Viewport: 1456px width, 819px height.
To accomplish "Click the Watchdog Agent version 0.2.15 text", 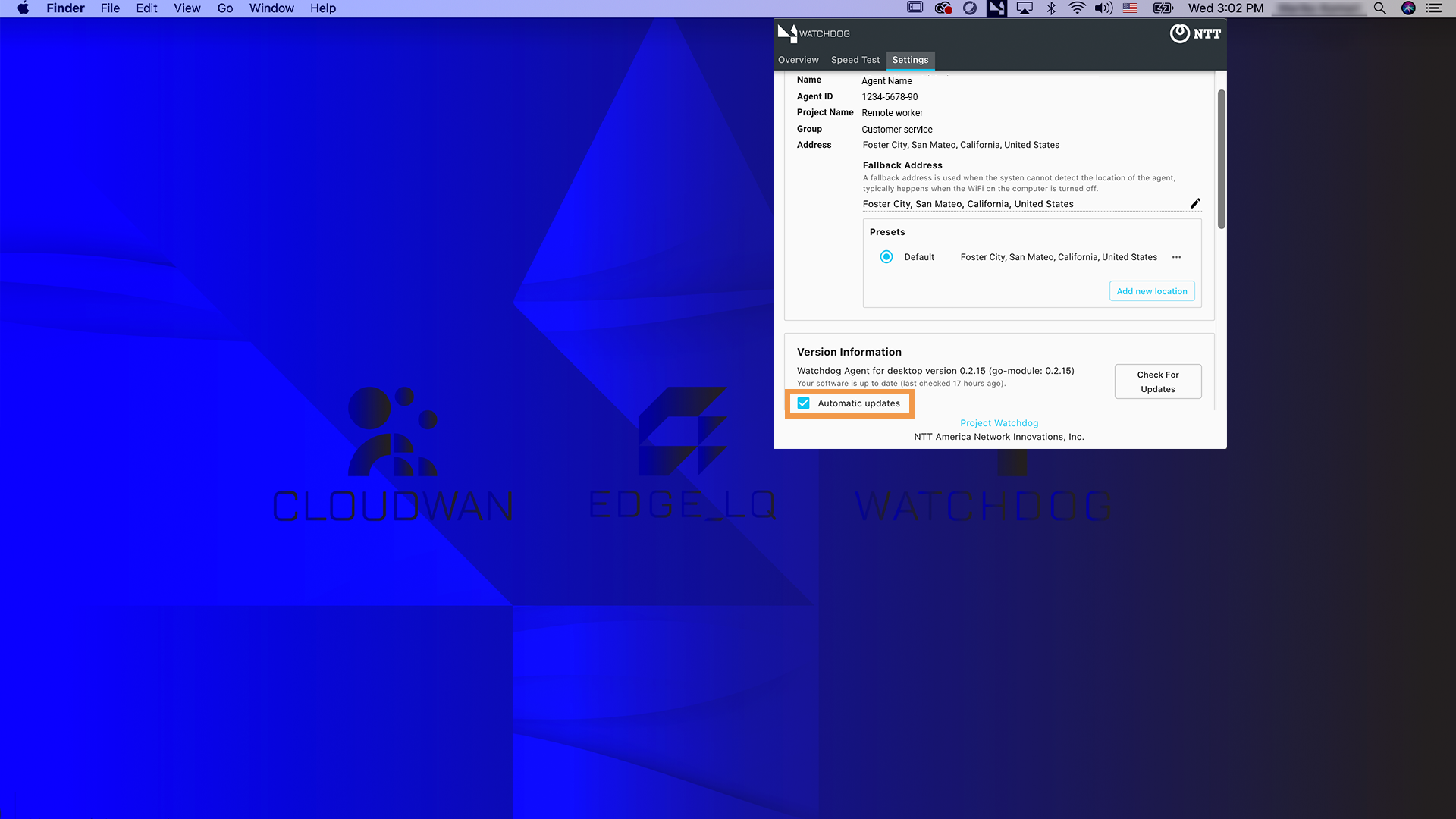I will [x=935, y=371].
